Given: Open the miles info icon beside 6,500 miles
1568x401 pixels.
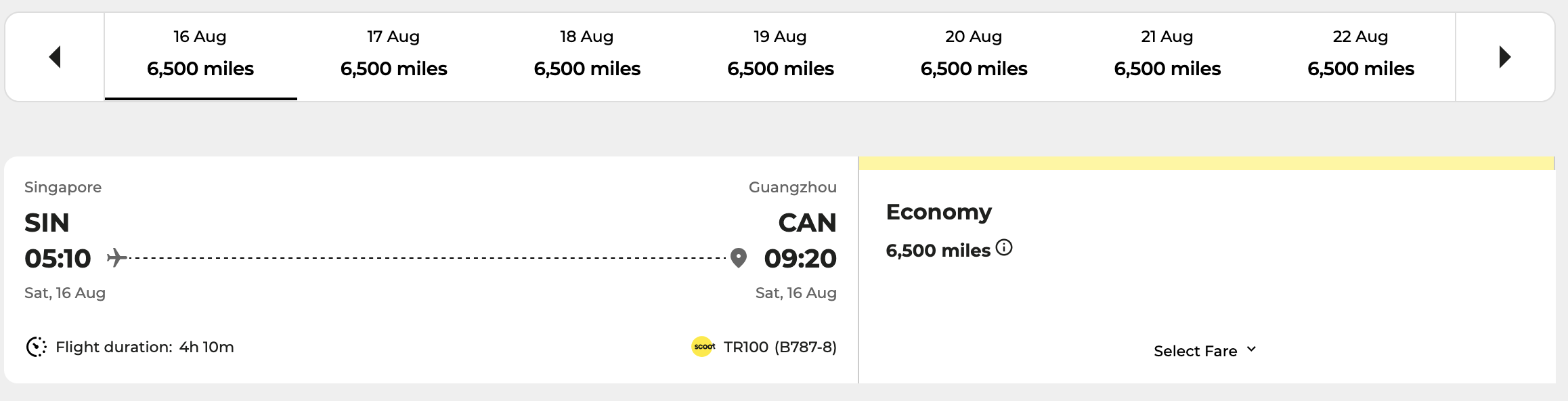Looking at the screenshot, I should (1005, 248).
